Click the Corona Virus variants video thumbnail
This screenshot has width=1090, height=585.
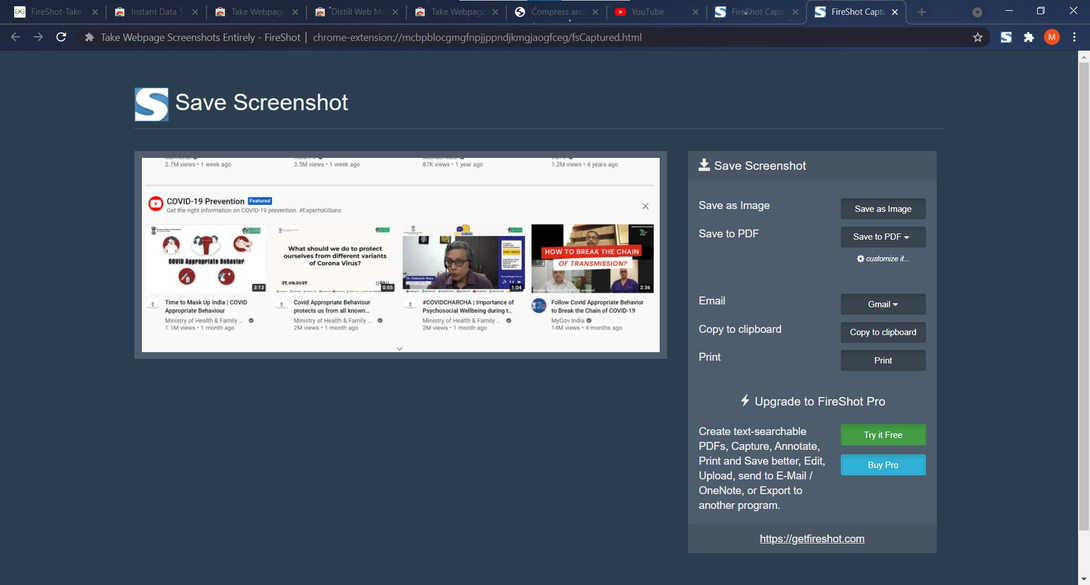pos(335,258)
